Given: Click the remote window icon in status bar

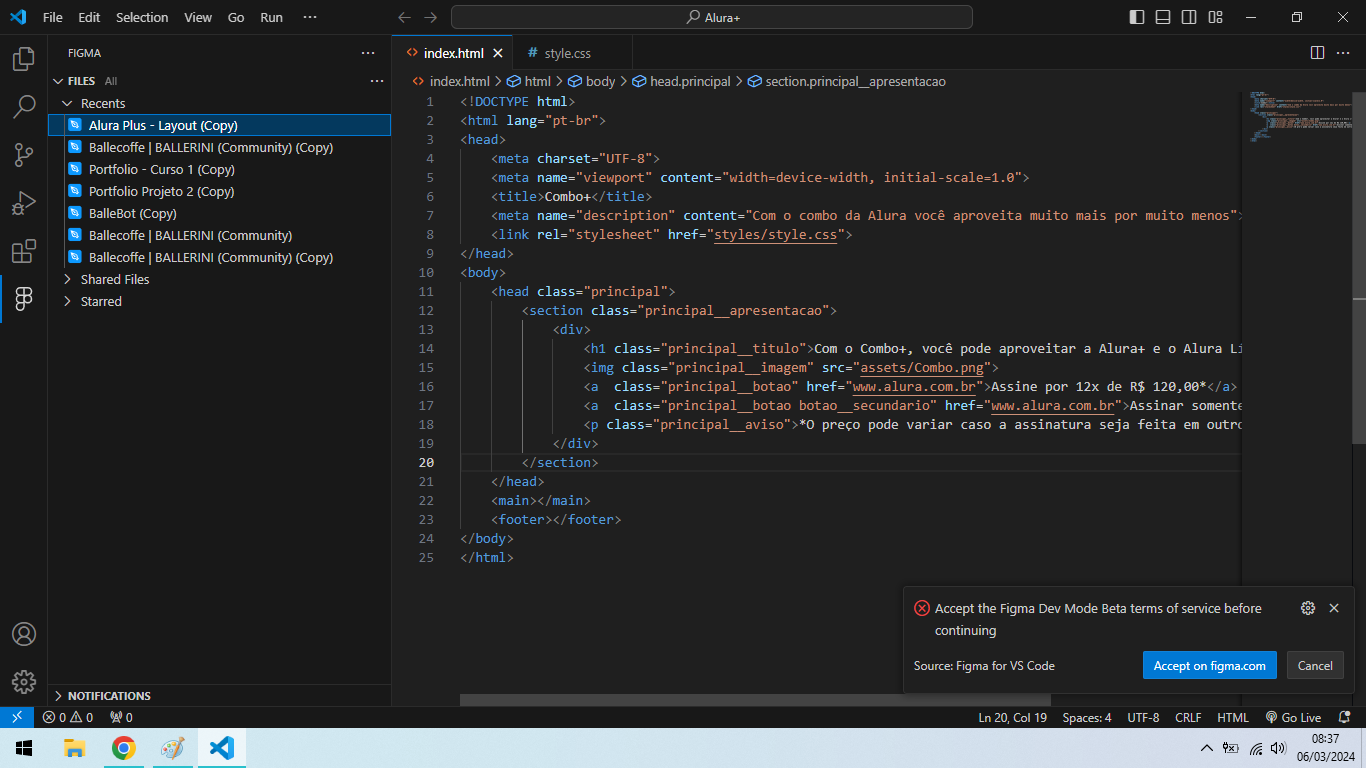Looking at the screenshot, I should point(17,717).
